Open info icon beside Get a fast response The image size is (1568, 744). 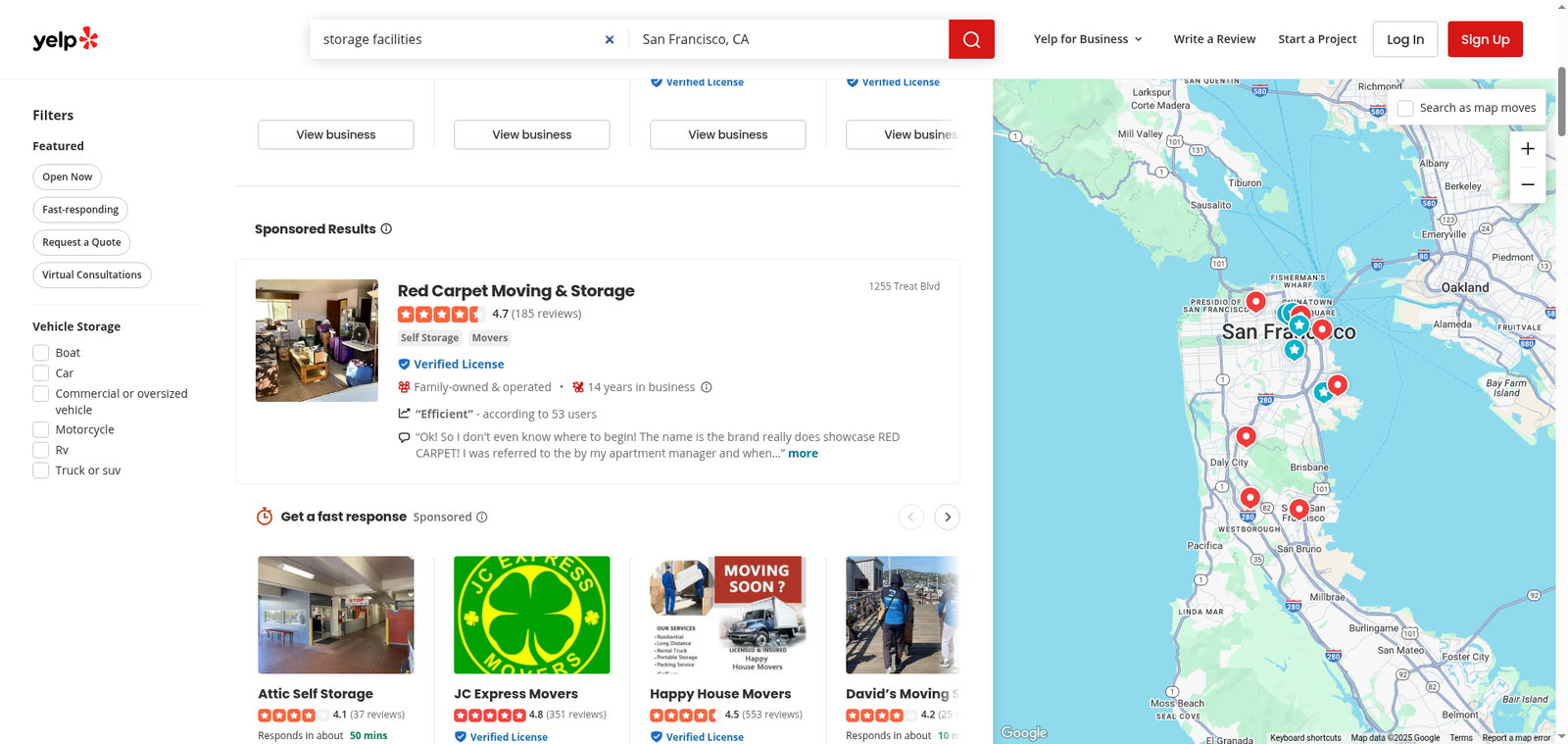tap(481, 517)
